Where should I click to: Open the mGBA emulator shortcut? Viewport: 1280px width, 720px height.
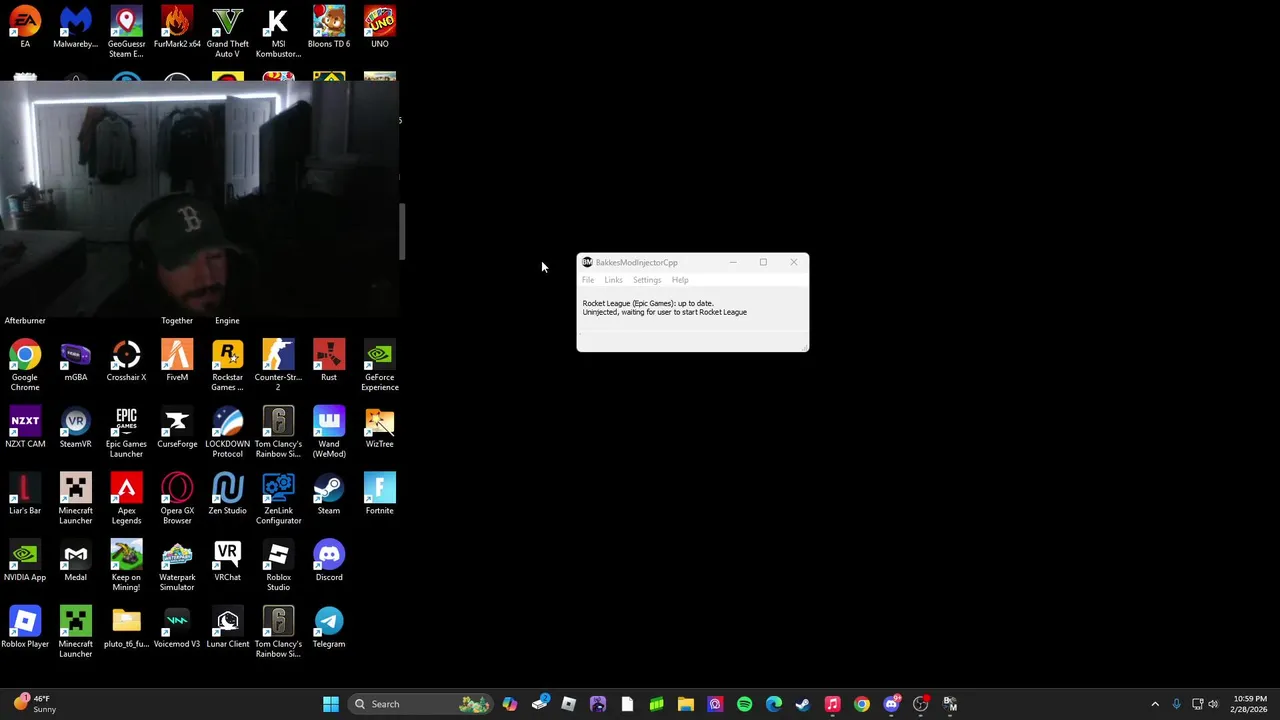pos(75,360)
